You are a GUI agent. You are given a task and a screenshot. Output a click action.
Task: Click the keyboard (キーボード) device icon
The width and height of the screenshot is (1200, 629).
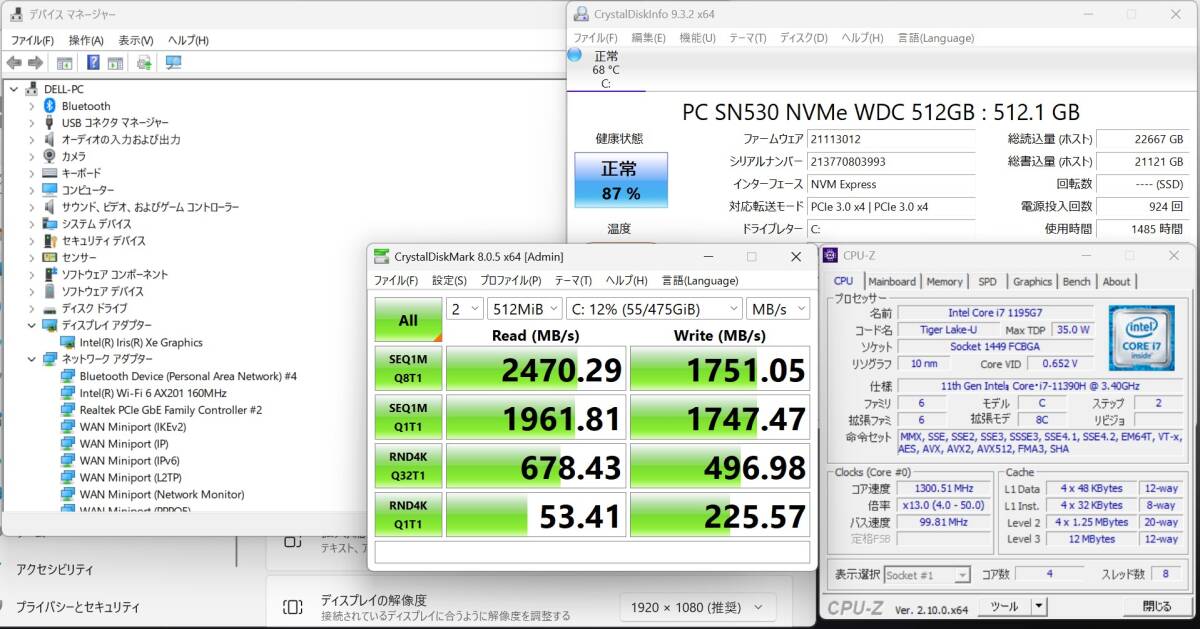click(x=49, y=173)
